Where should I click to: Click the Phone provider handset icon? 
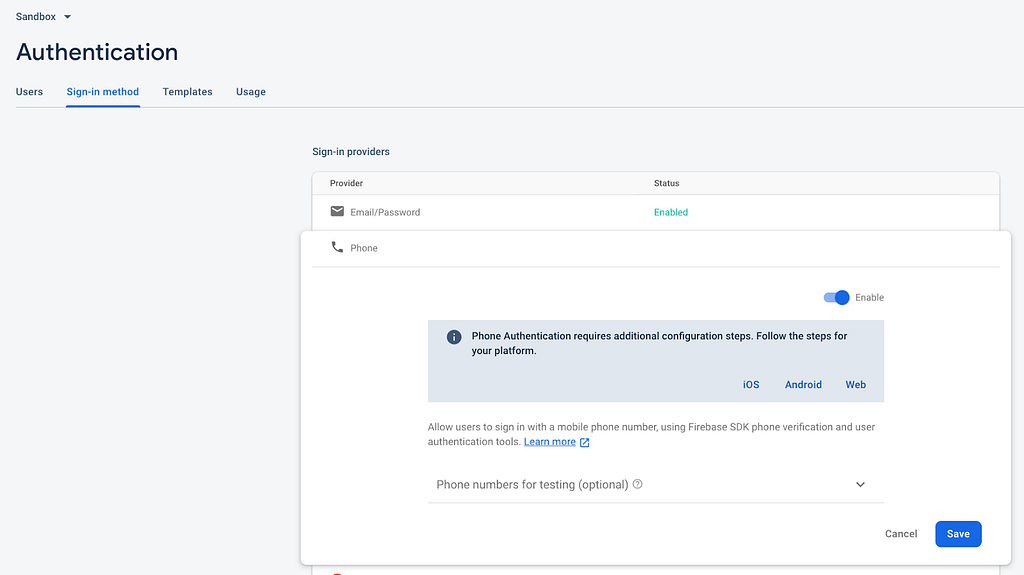337,247
